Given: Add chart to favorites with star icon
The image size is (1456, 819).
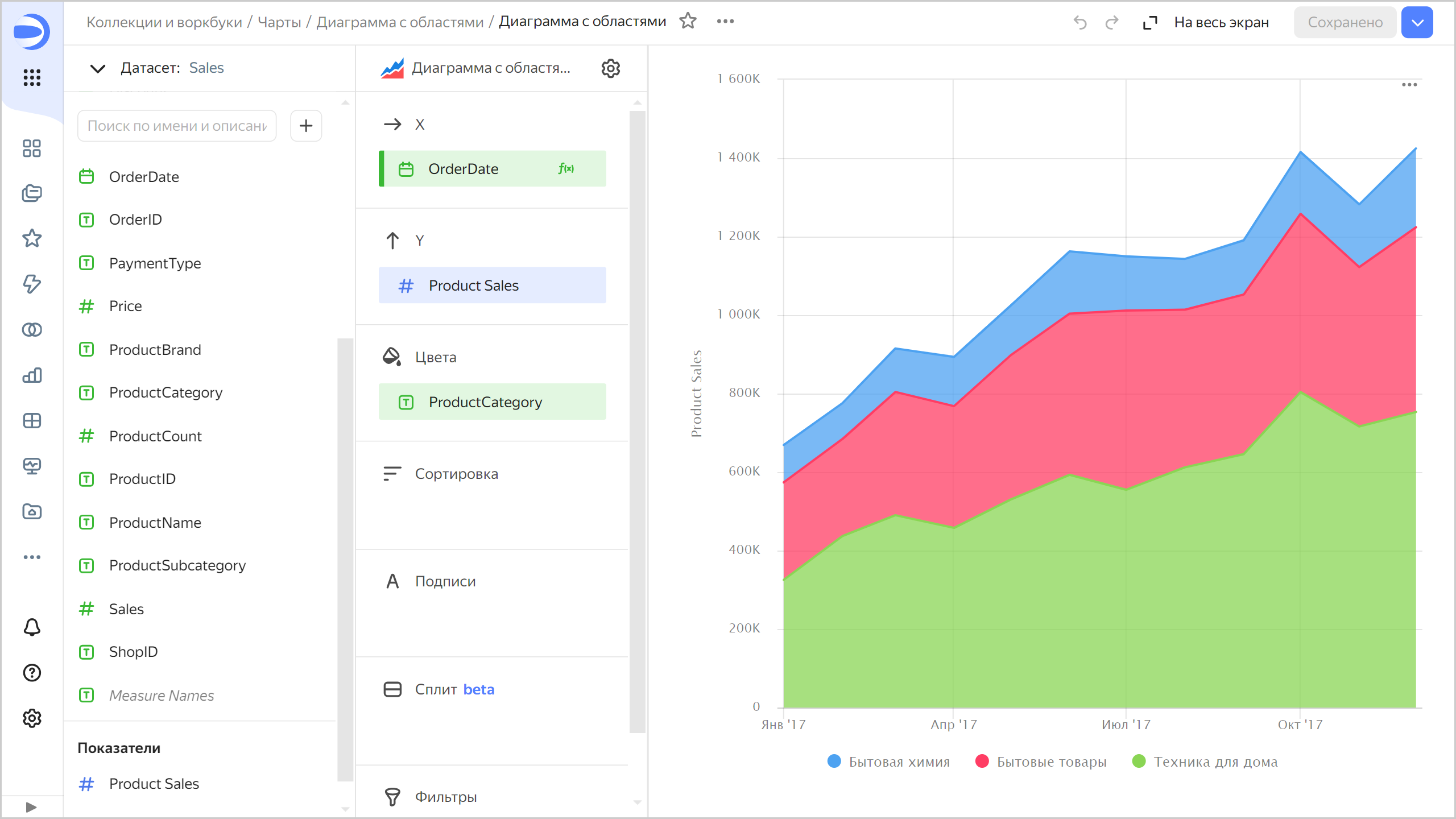Looking at the screenshot, I should (688, 21).
